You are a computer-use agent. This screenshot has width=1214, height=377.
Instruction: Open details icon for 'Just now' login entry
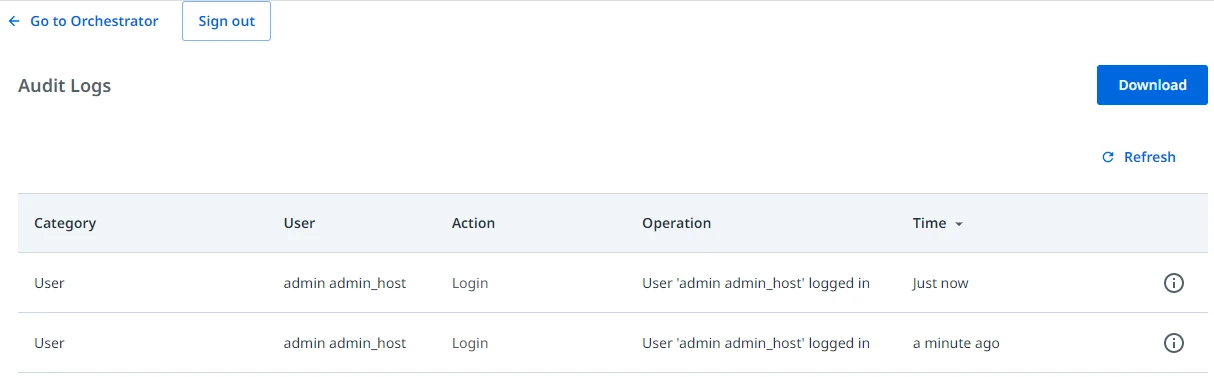(1174, 283)
